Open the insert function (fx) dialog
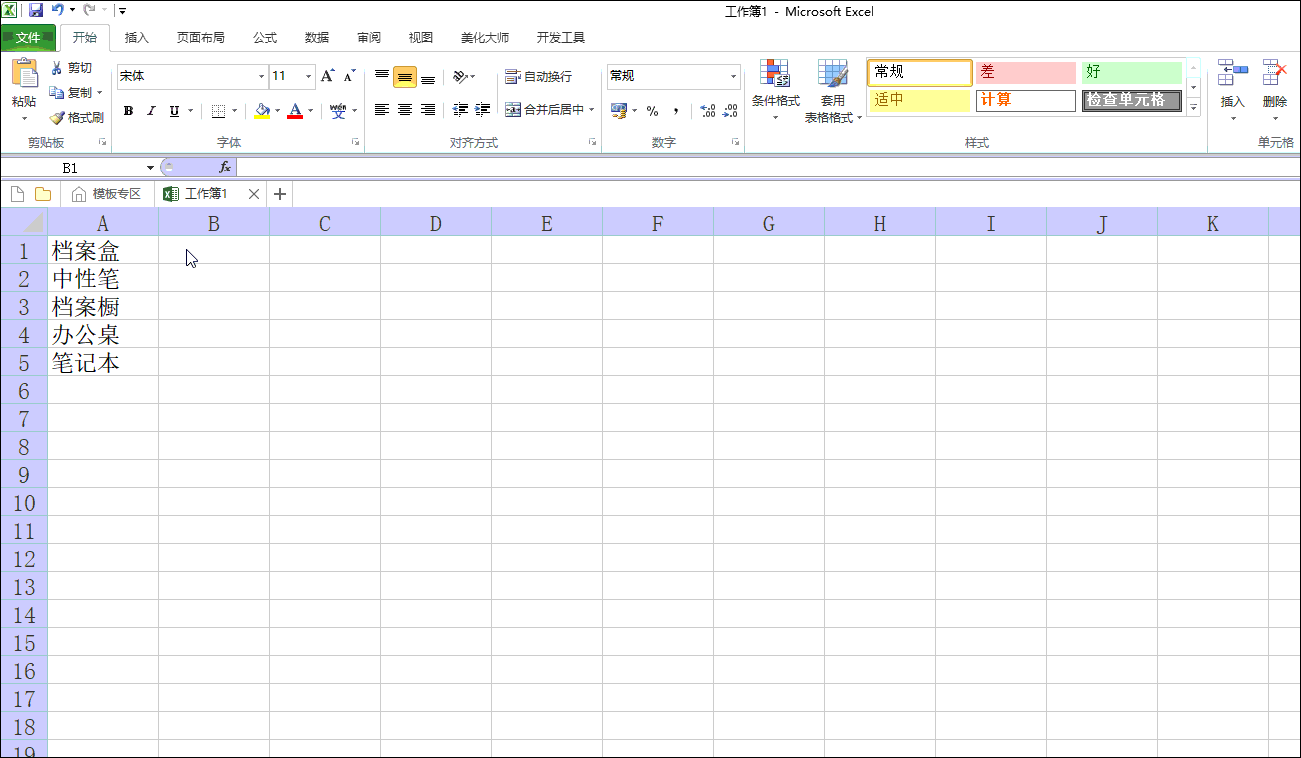This screenshot has width=1301, height=758. [x=225, y=167]
